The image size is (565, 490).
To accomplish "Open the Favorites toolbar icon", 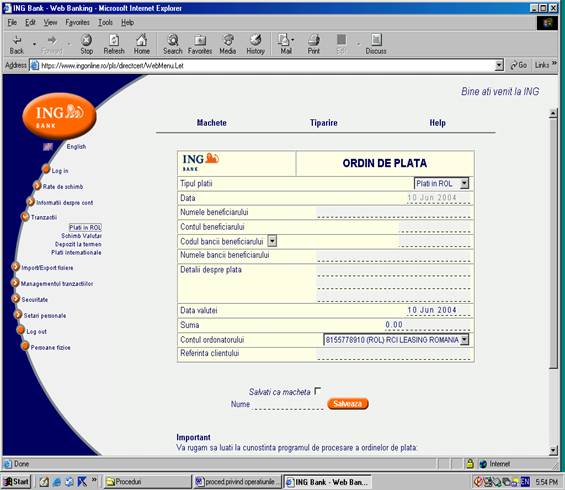I will tap(200, 45).
